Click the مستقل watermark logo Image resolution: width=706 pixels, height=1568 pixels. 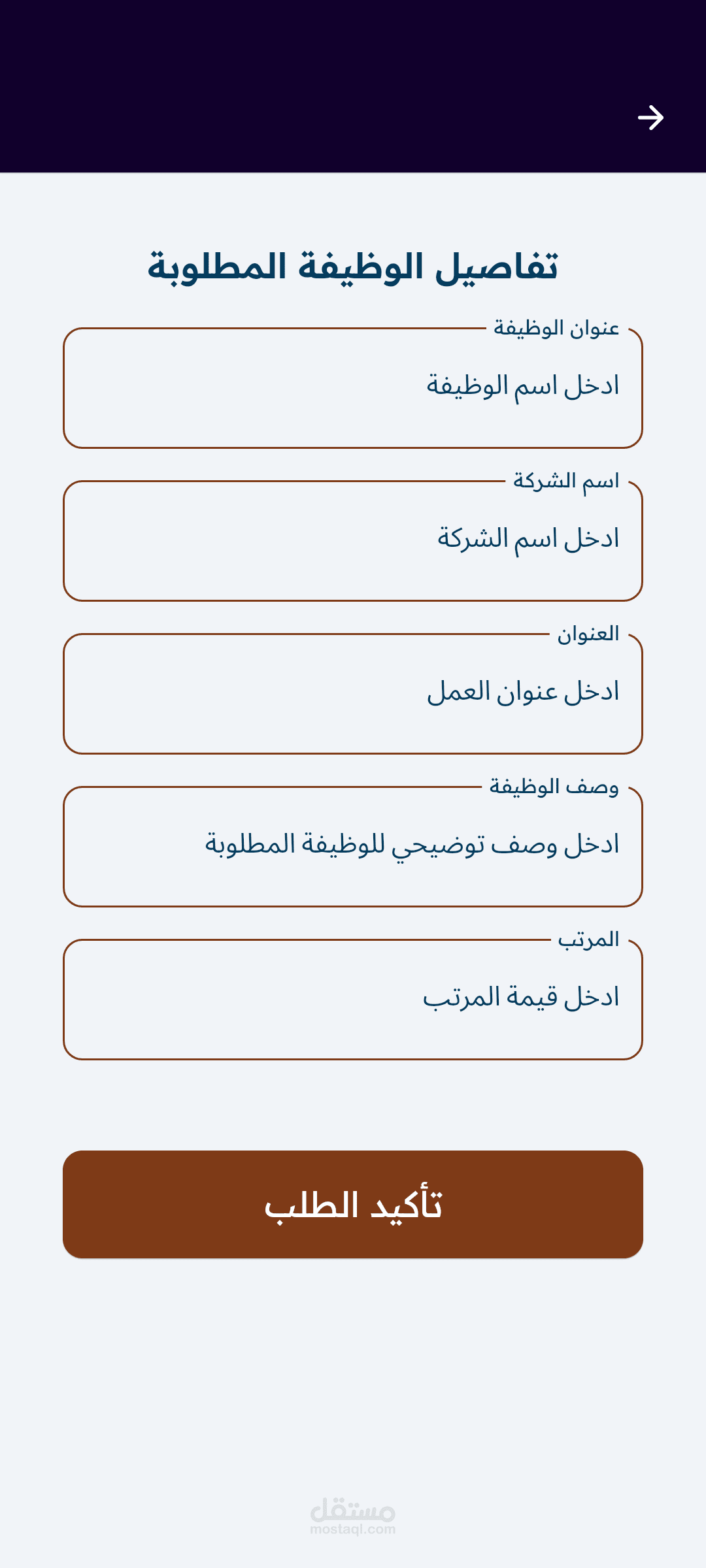353,1509
